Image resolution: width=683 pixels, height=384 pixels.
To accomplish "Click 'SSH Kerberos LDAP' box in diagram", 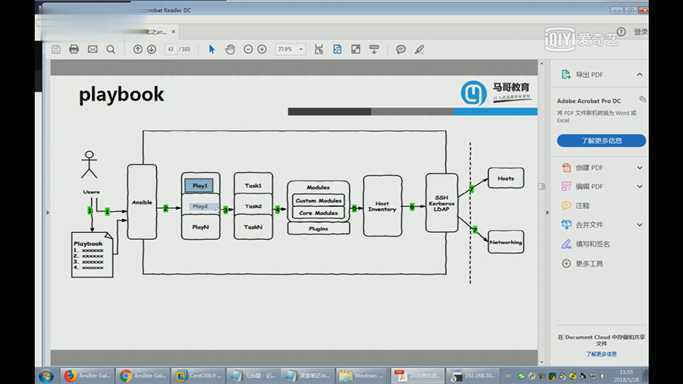I will point(442,203).
